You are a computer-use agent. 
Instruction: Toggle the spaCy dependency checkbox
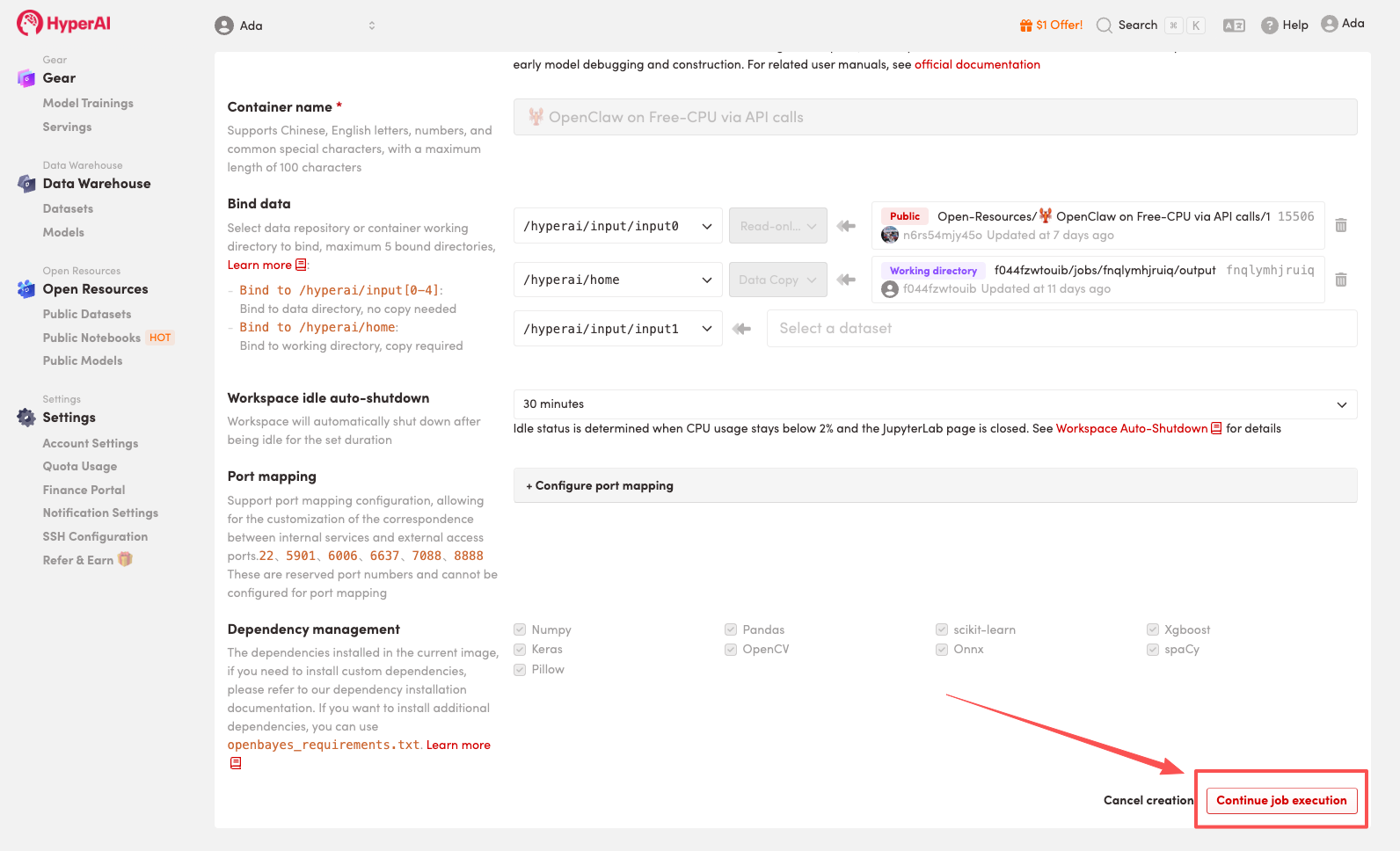pos(1153,650)
